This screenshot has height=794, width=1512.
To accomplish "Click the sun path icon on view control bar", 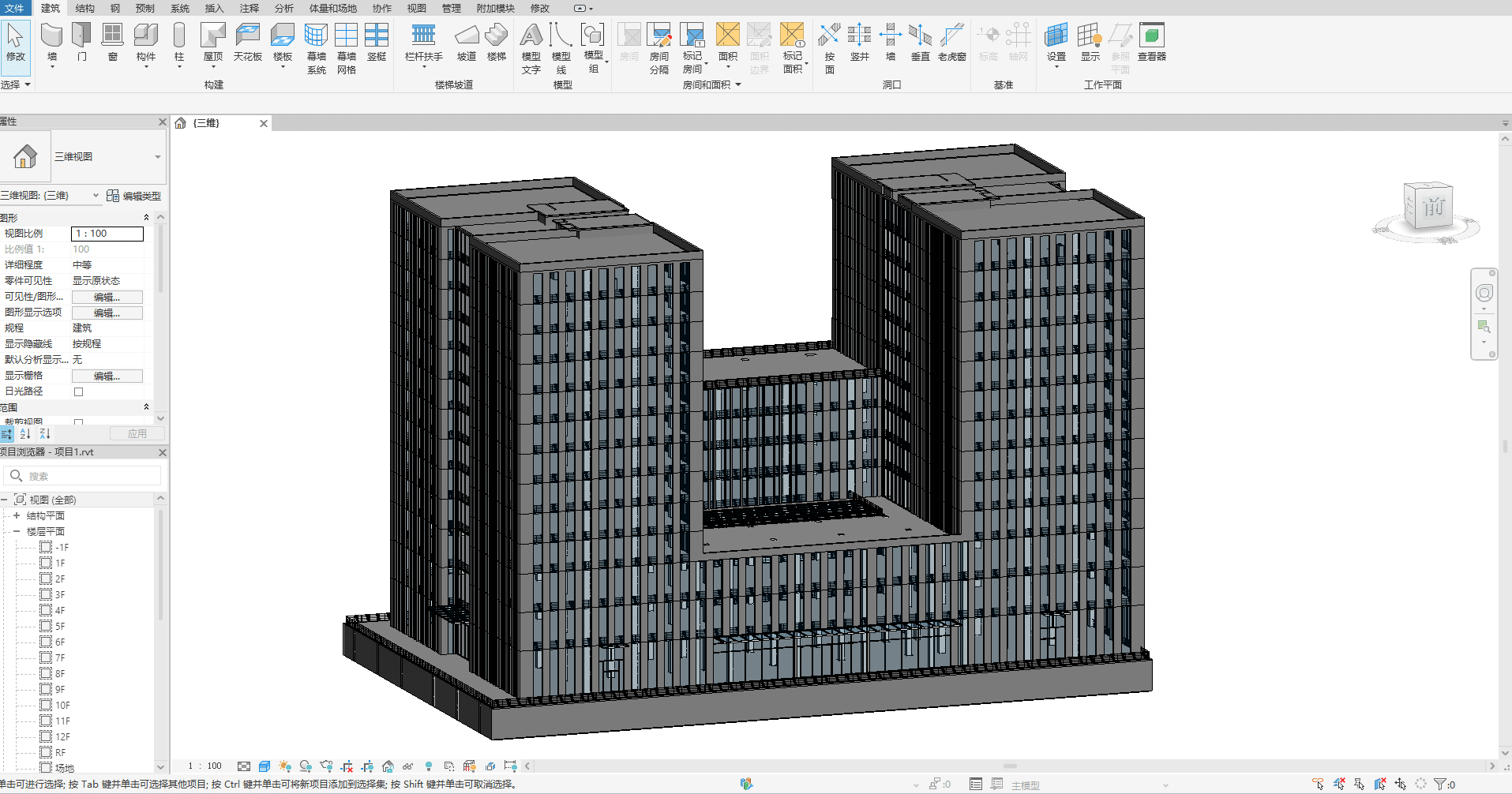I will [x=285, y=766].
